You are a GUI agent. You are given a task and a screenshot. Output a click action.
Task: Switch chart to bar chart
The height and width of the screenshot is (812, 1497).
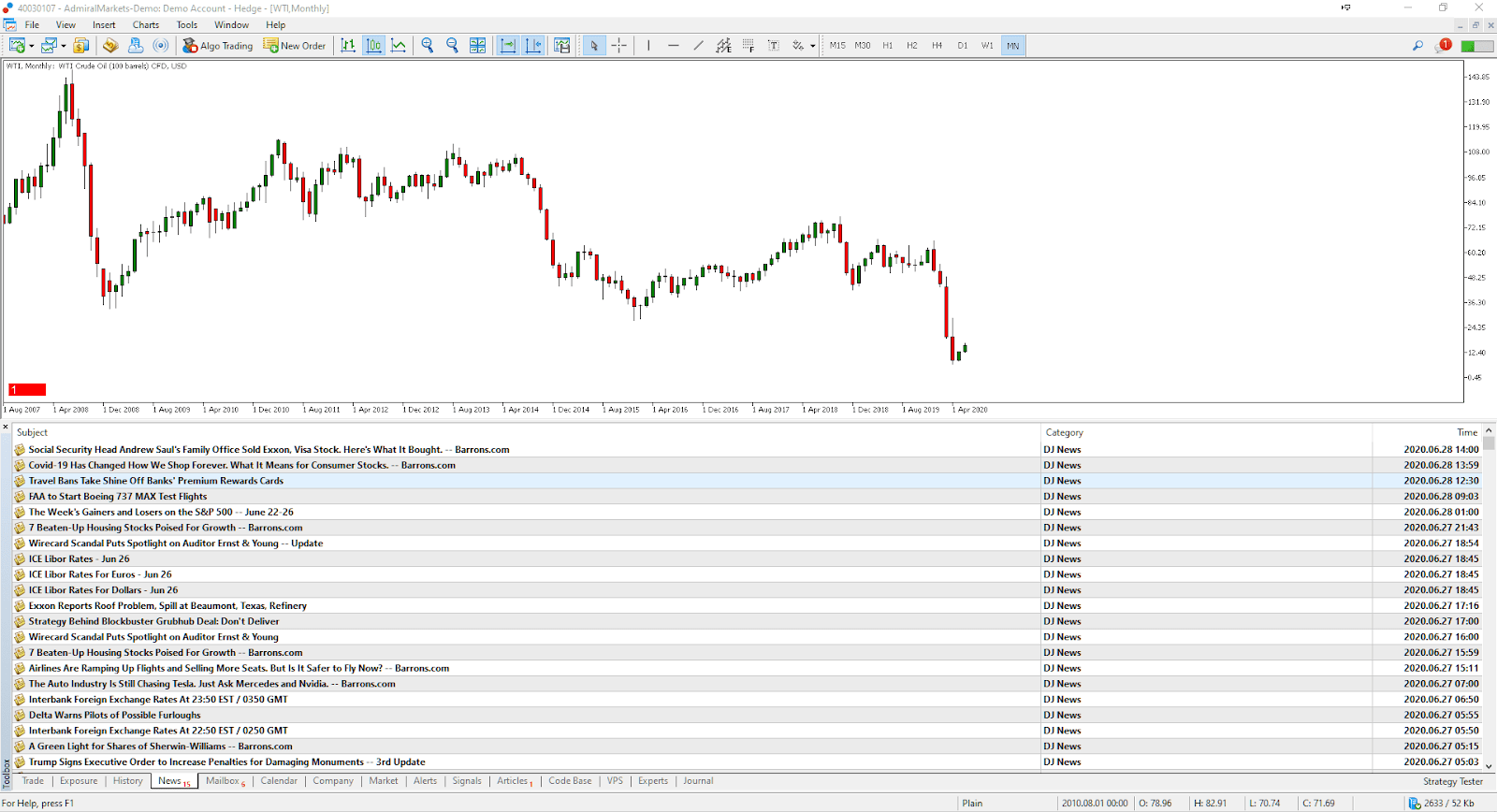[x=348, y=45]
